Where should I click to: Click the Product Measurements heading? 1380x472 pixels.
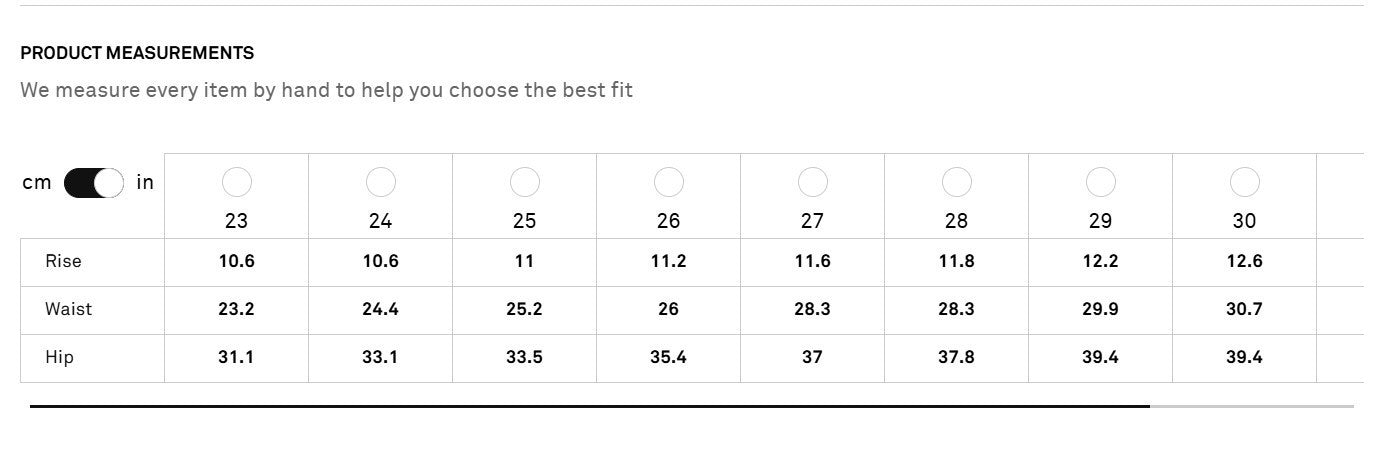(x=137, y=53)
